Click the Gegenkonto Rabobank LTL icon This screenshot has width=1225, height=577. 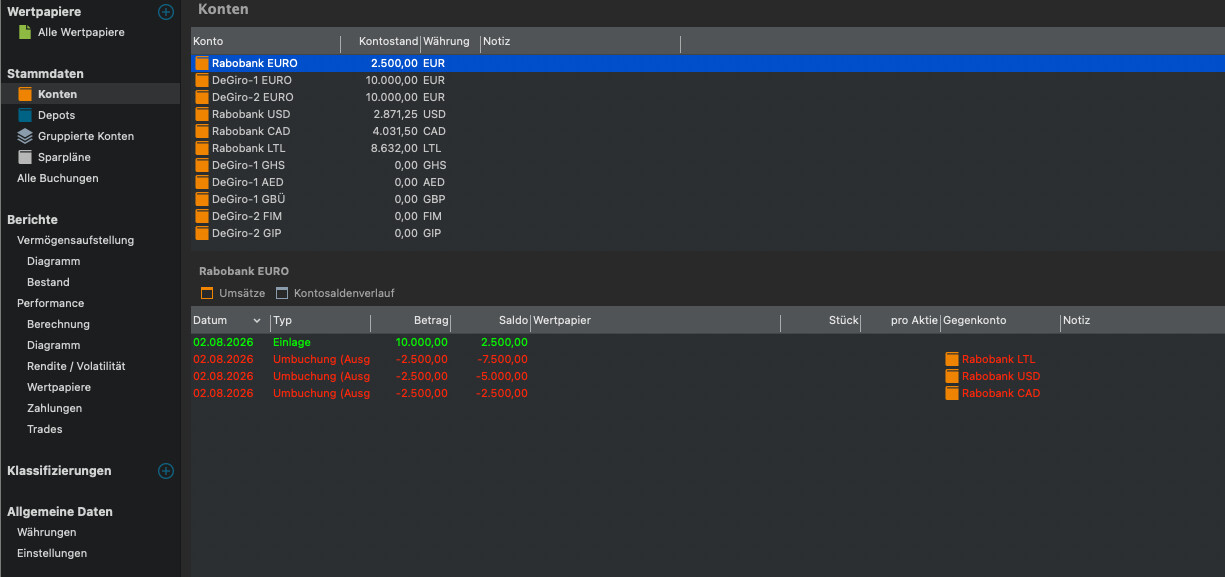pos(952,359)
